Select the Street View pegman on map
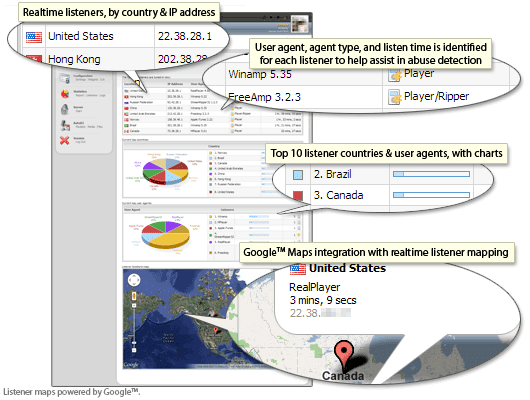Screen dimensions: 530x400 pyautogui.click(x=134, y=296)
